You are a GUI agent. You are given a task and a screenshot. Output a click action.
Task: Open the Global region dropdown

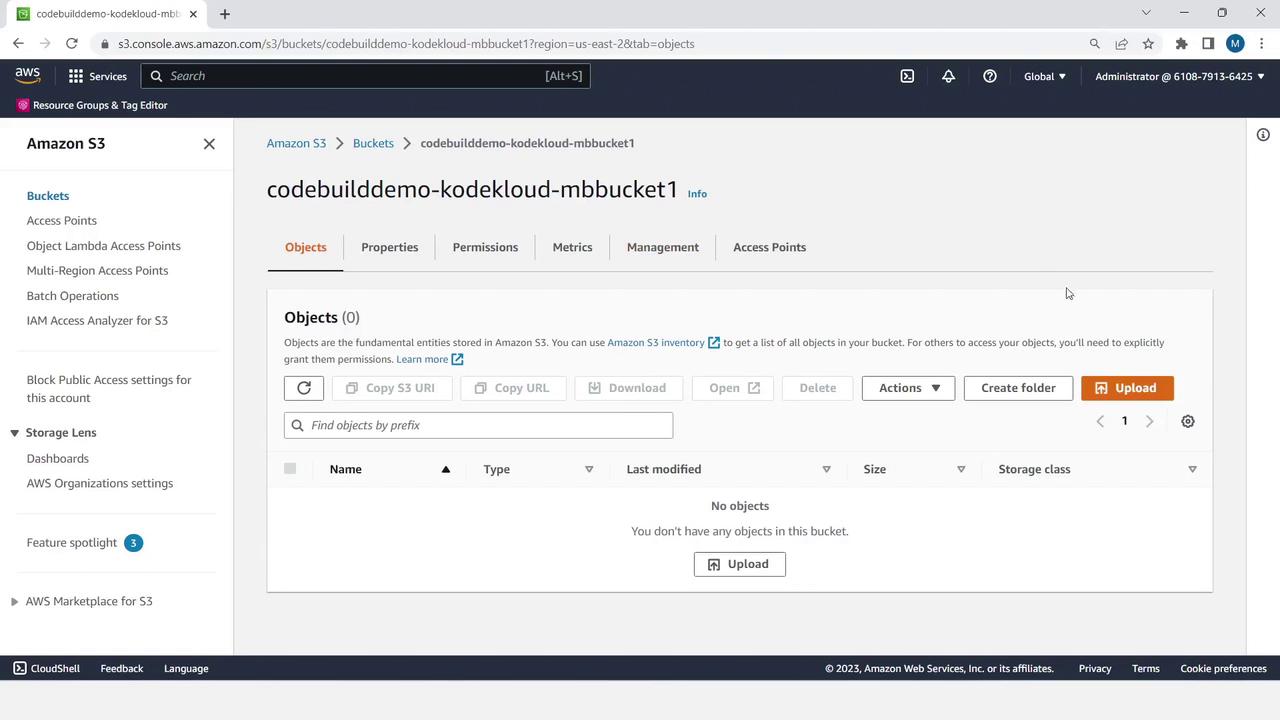tap(1045, 76)
